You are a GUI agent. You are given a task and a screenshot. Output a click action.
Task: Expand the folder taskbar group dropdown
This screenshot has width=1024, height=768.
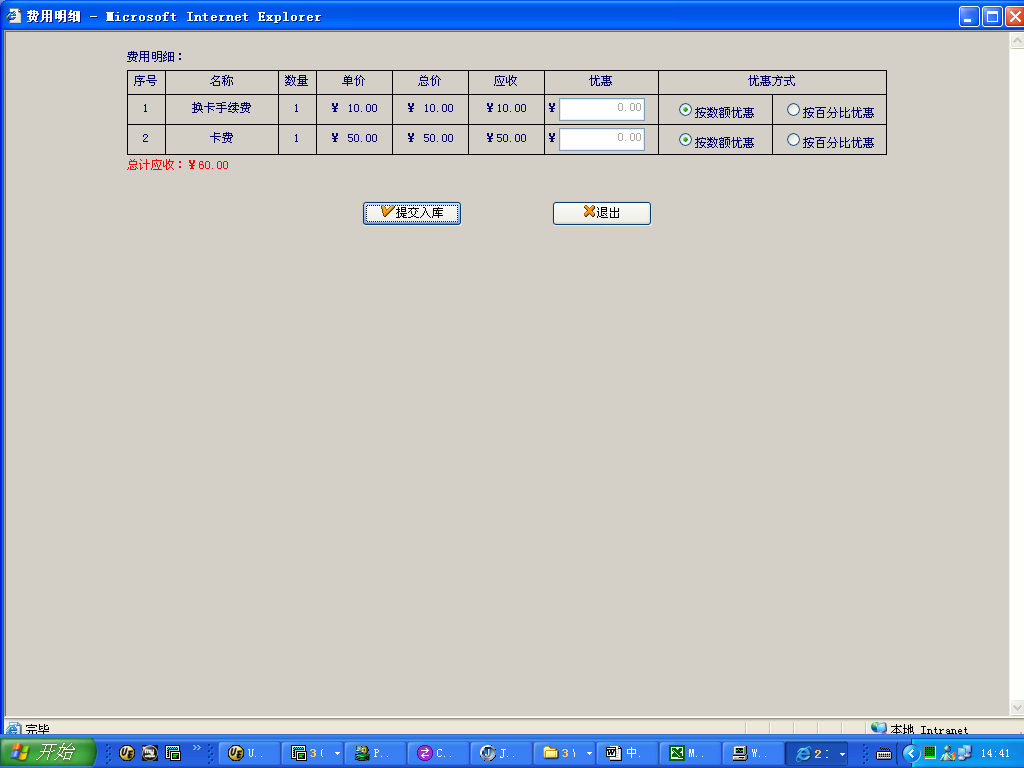tap(589, 753)
